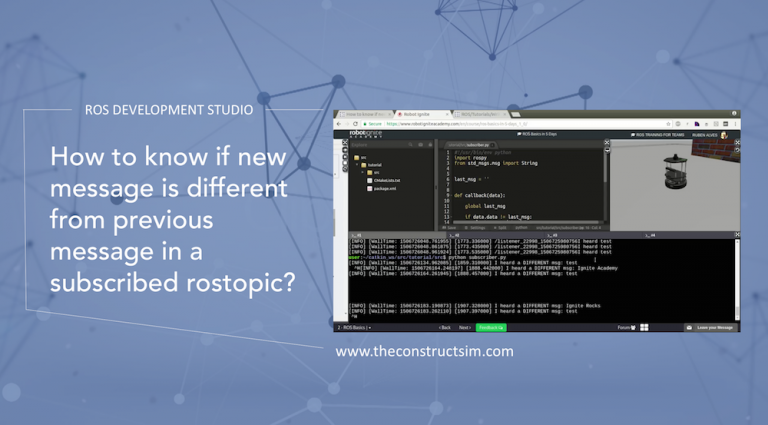The height and width of the screenshot is (425, 768).
Task: Open package.xml in the file tree
Action: pos(382,189)
